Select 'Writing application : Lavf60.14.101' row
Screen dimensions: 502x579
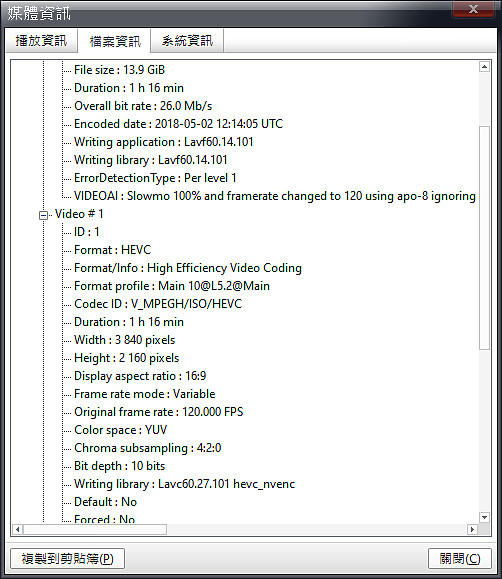coord(164,142)
